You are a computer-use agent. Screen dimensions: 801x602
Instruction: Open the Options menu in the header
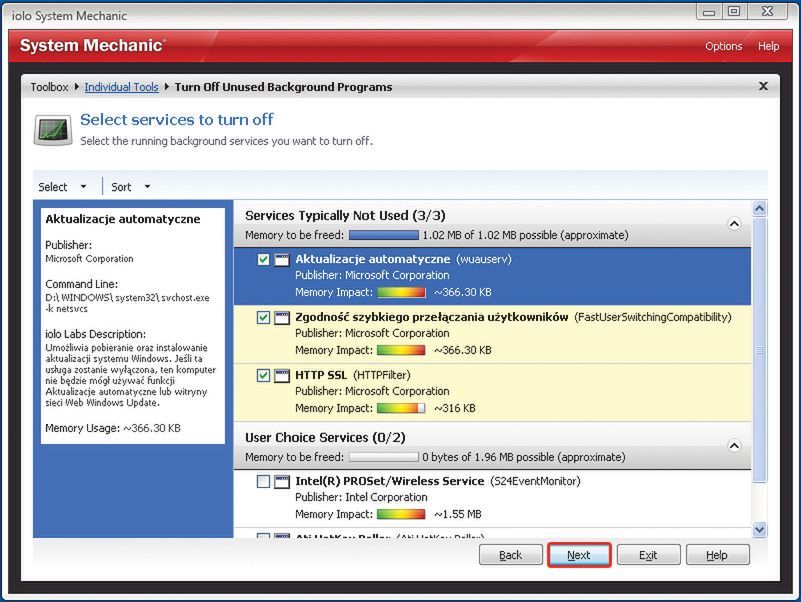click(x=723, y=46)
